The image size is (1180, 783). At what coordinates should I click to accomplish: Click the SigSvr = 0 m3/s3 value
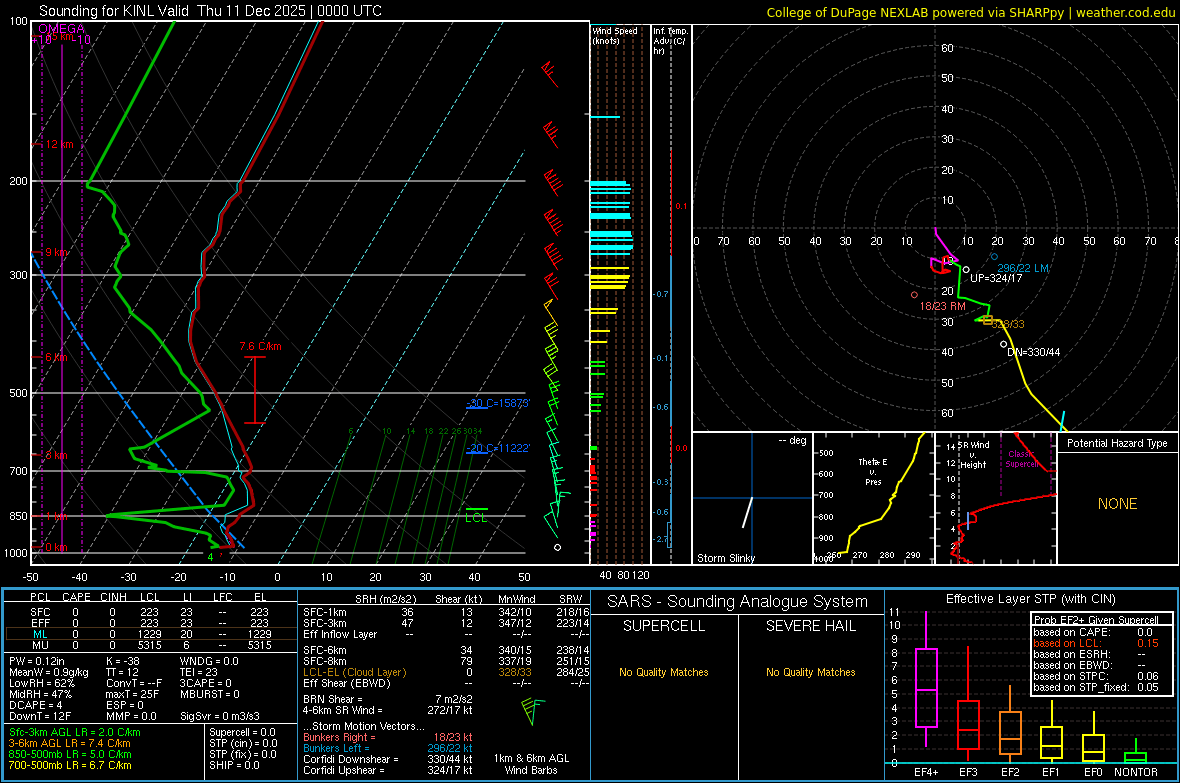coord(220,716)
